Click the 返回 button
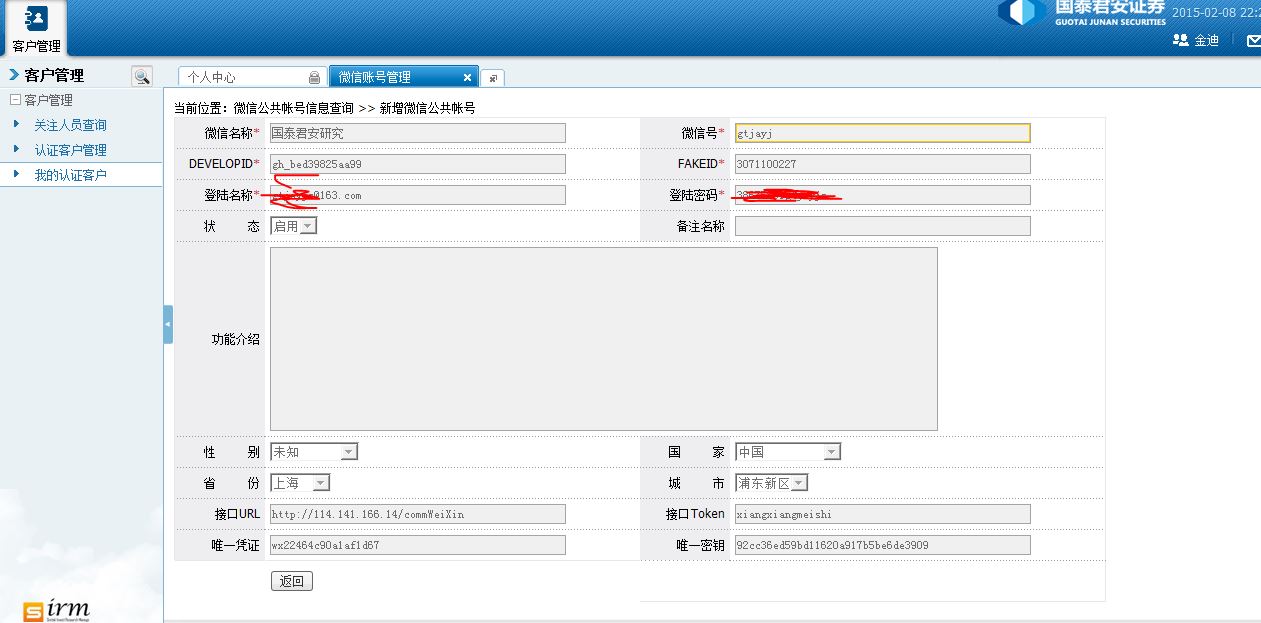Viewport: 1261px width, 623px height. pyautogui.click(x=292, y=581)
